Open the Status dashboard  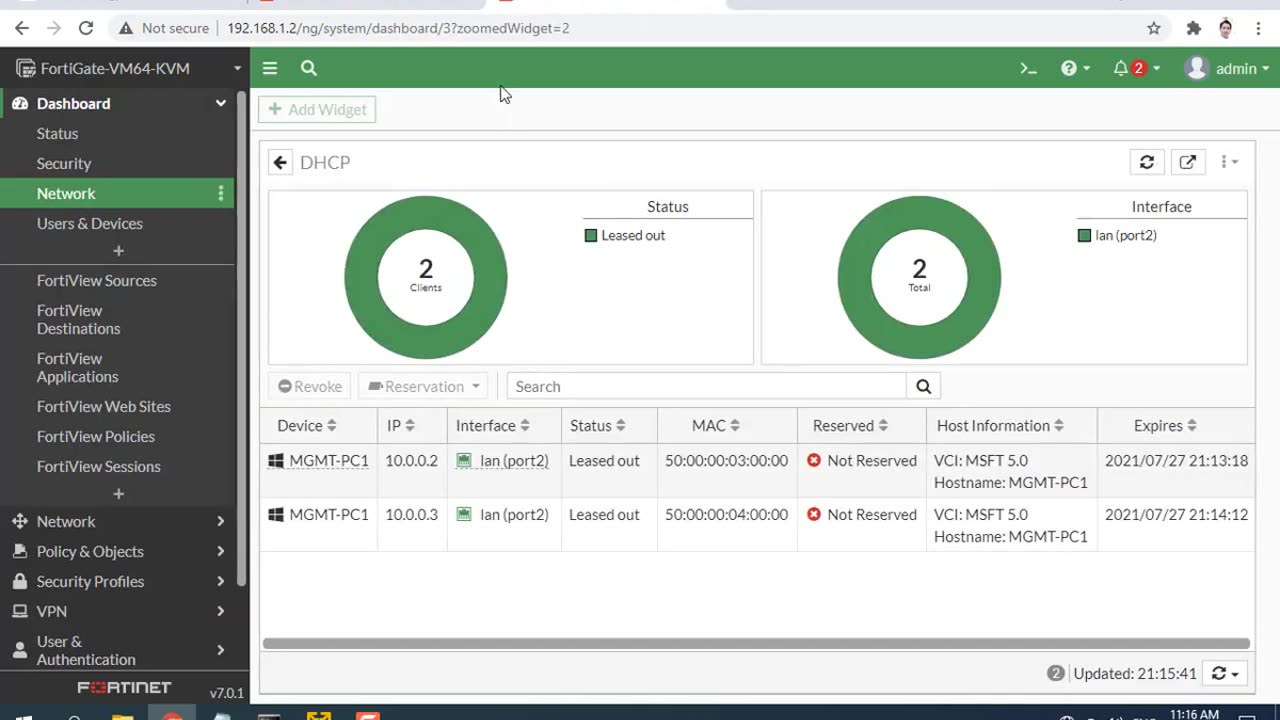pos(57,134)
